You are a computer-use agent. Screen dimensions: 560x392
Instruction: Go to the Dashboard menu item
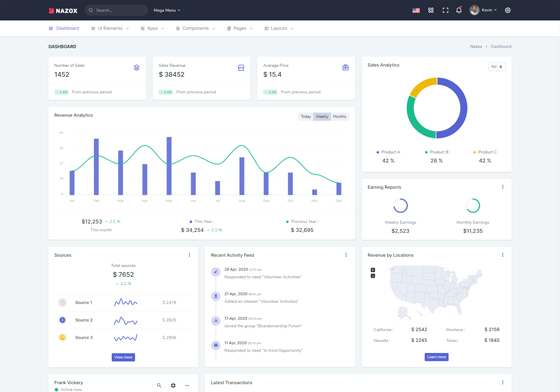click(64, 28)
